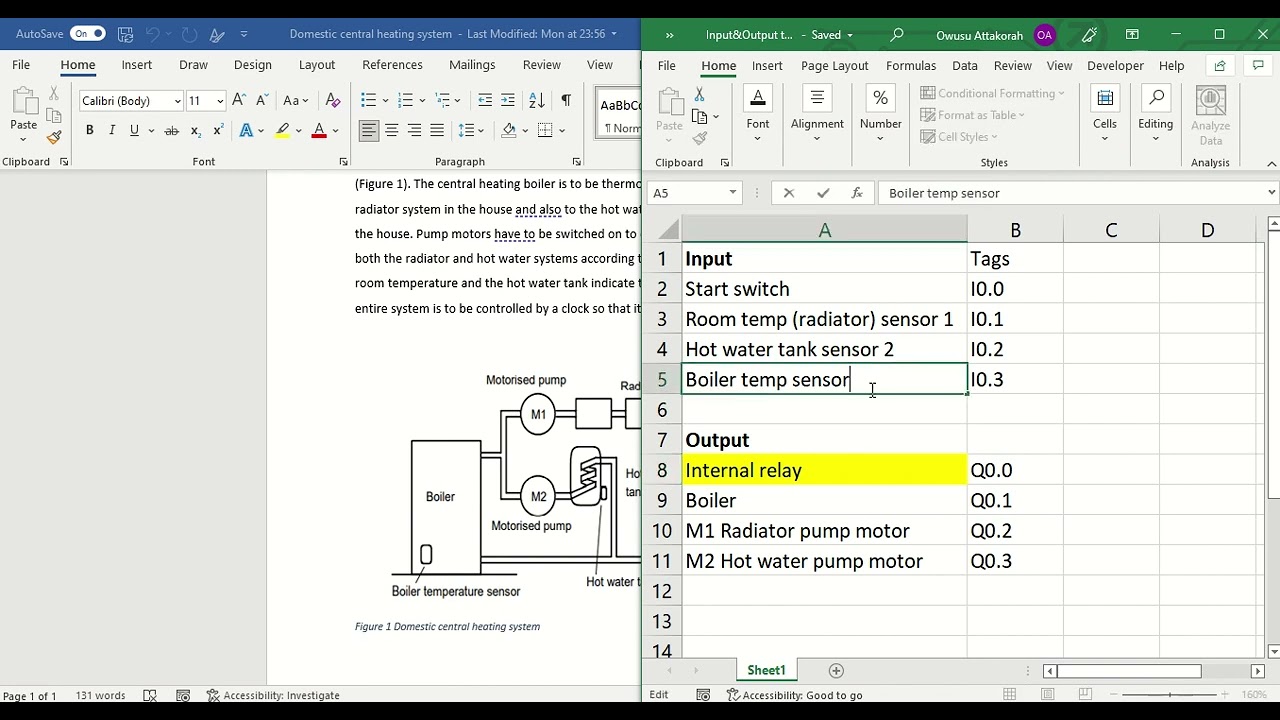Open Word Mailings tab

pos(472,65)
